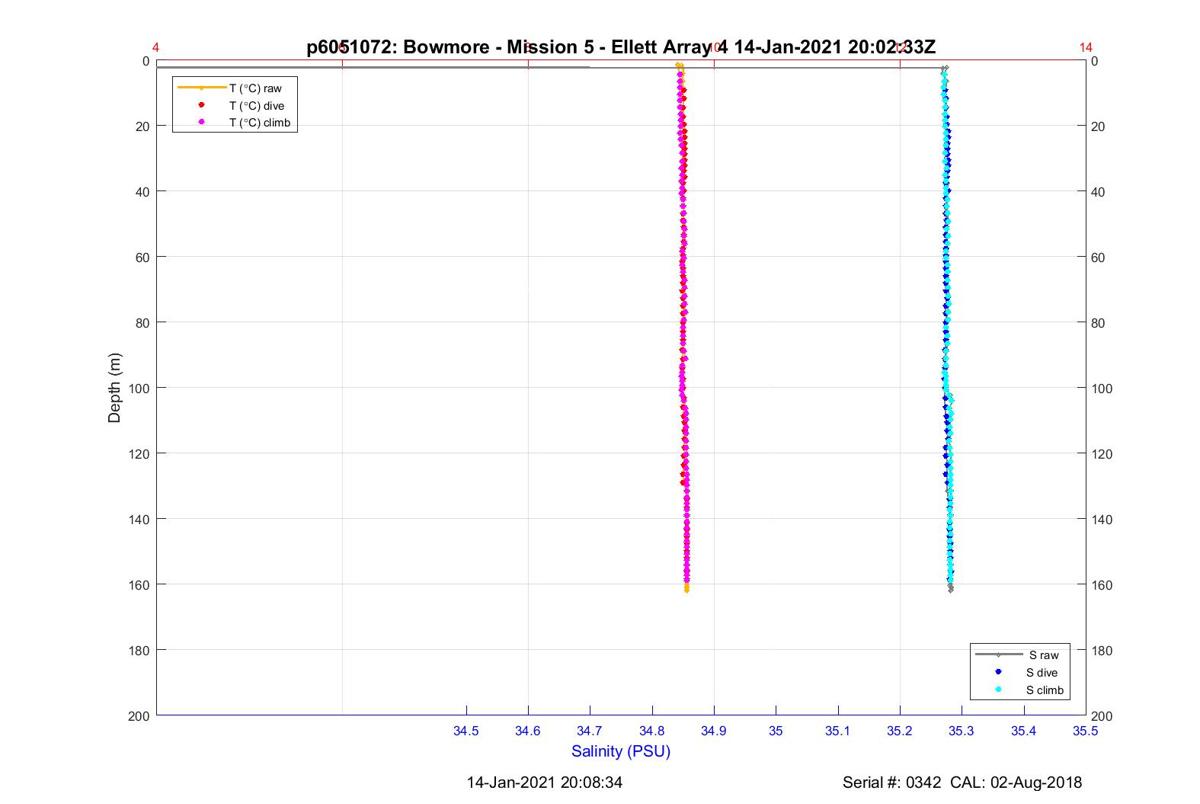Click the left depth axis tick '60'
This screenshot has height=804, width=1200.
coord(142,257)
